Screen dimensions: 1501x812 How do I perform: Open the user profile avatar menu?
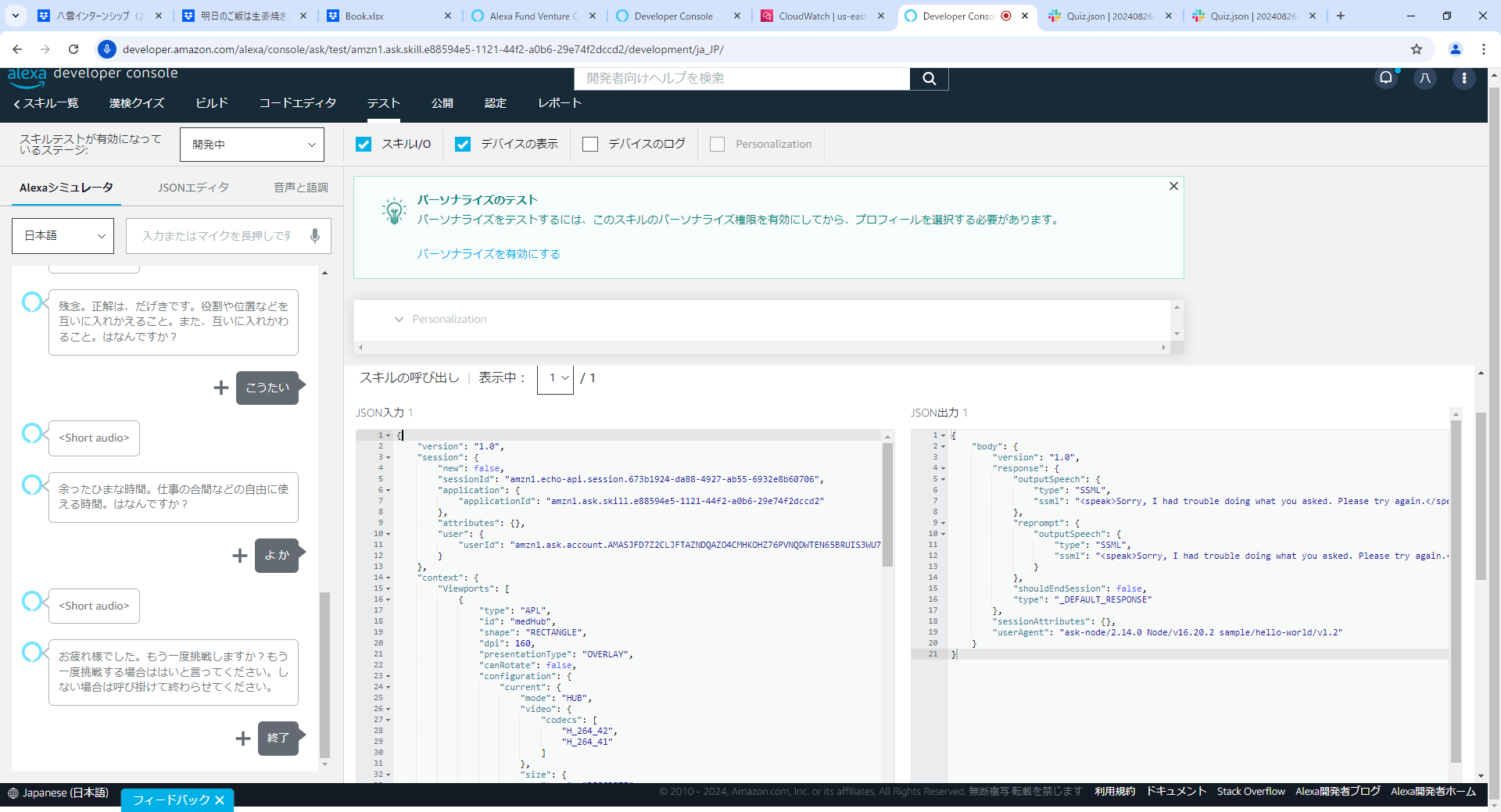[x=1425, y=78]
